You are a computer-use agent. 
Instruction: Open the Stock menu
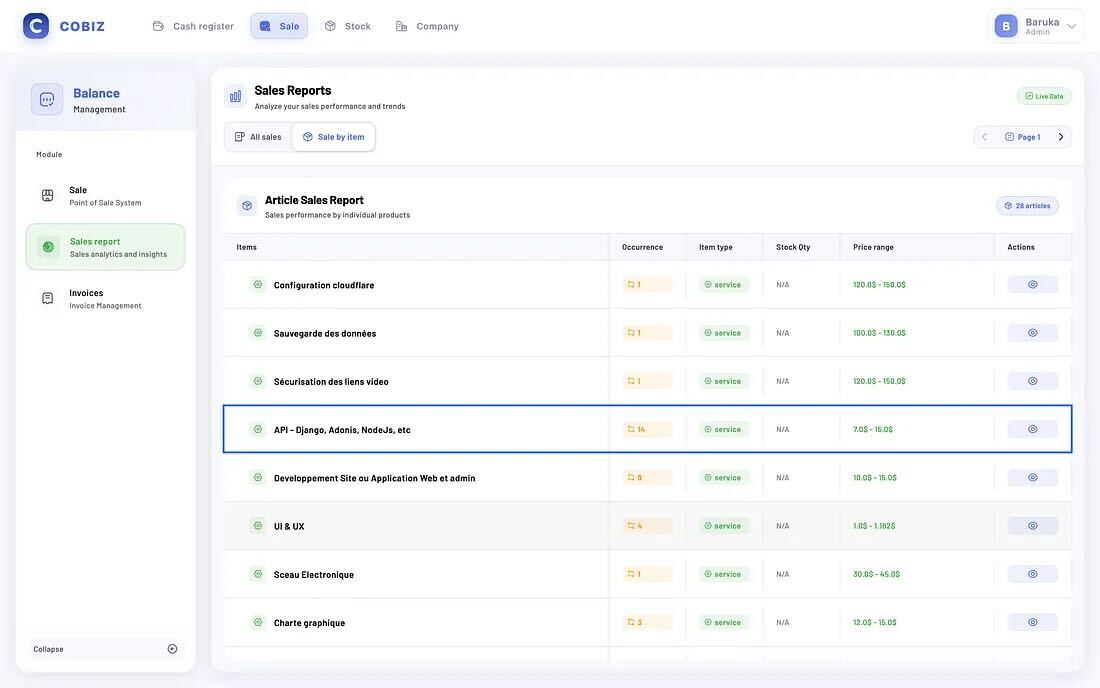coord(348,26)
